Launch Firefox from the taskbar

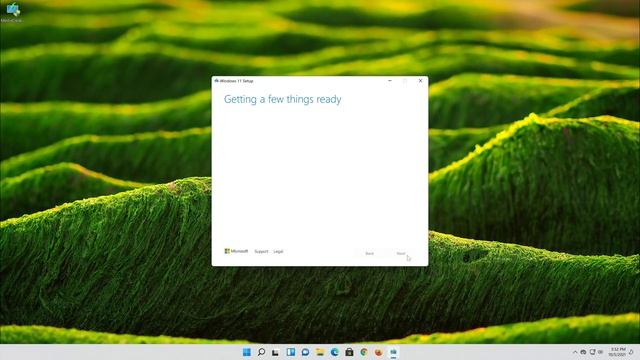click(378, 352)
